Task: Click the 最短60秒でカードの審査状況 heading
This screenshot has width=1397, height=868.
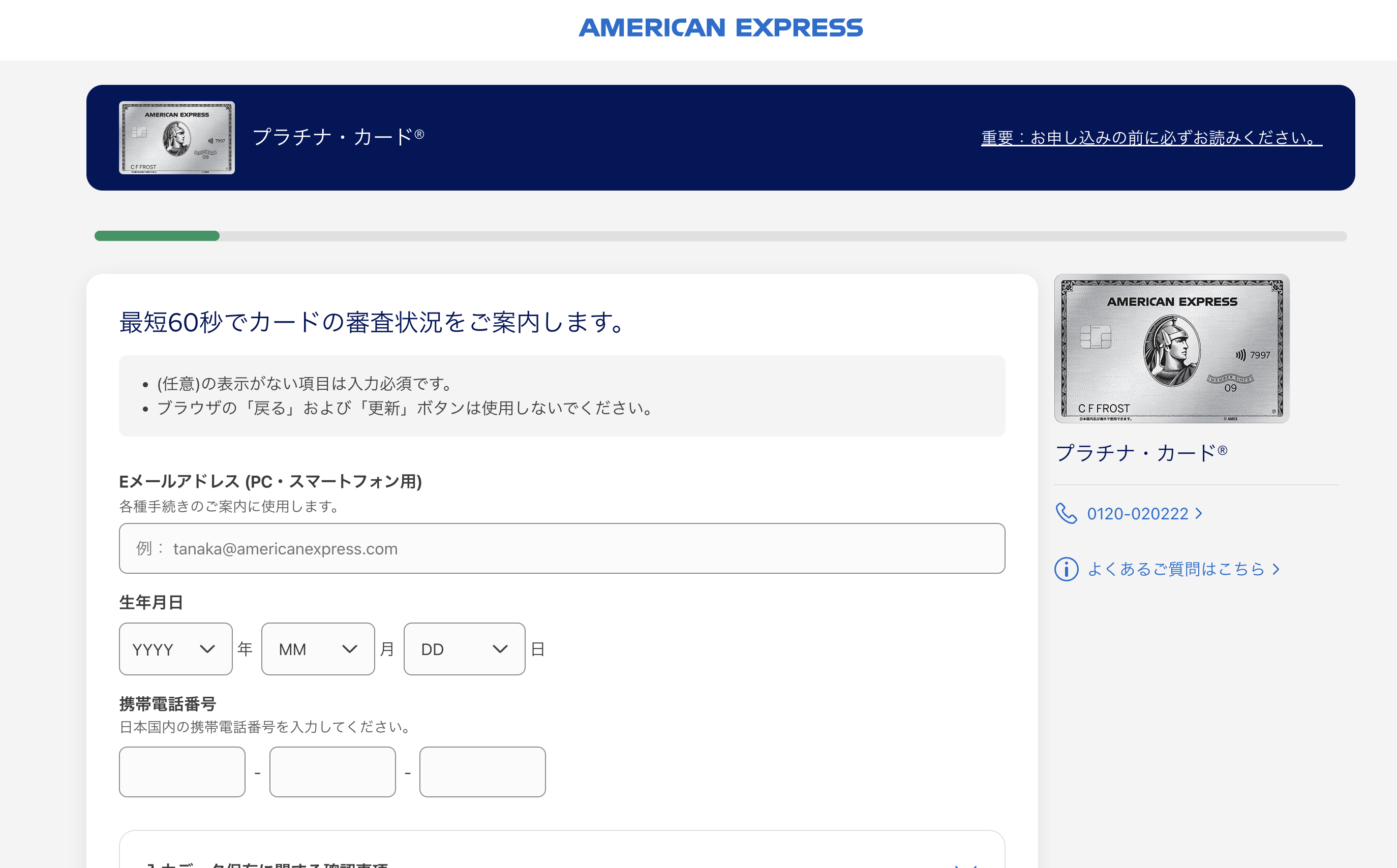Action: [x=372, y=322]
